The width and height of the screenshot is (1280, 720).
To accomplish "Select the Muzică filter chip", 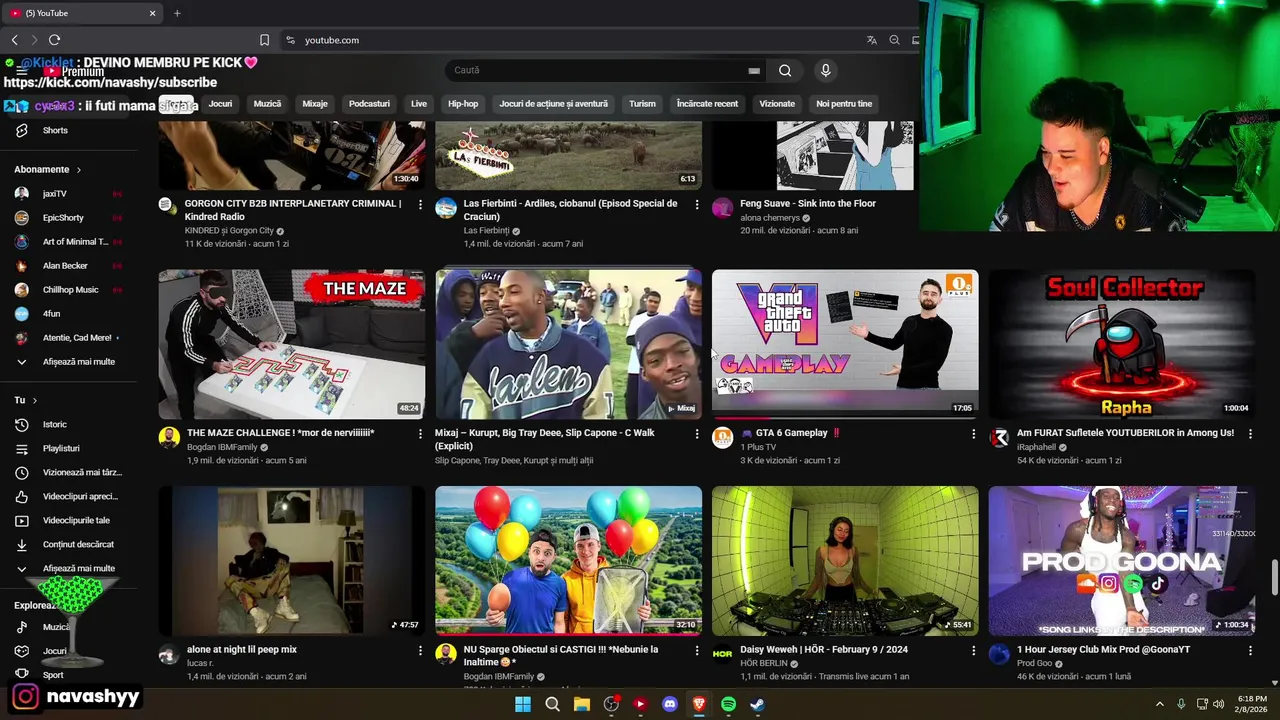I will point(267,104).
